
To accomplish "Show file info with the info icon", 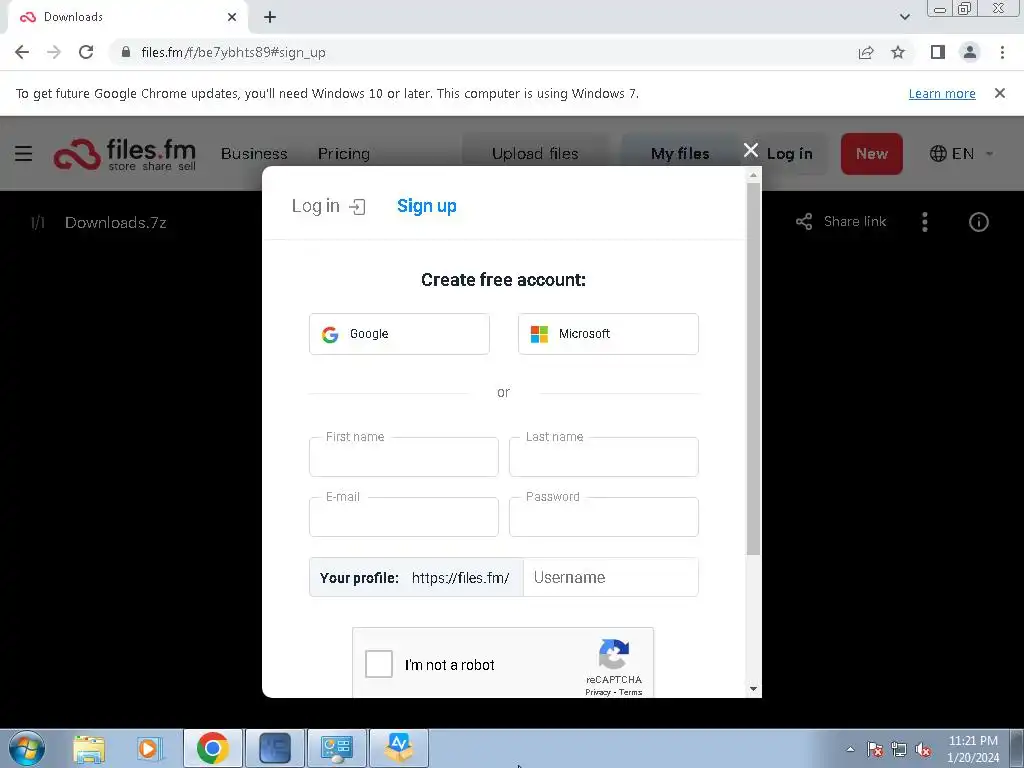I will [978, 222].
